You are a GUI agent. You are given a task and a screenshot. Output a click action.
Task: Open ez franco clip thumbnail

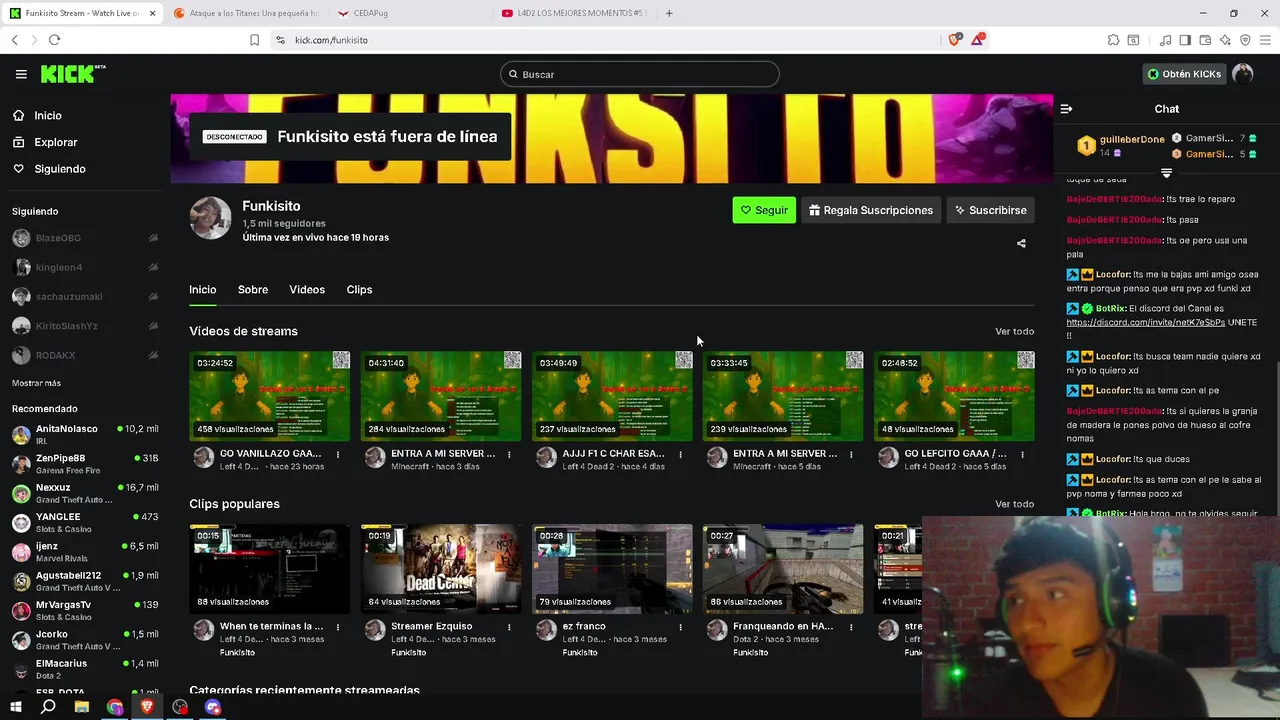click(x=612, y=569)
